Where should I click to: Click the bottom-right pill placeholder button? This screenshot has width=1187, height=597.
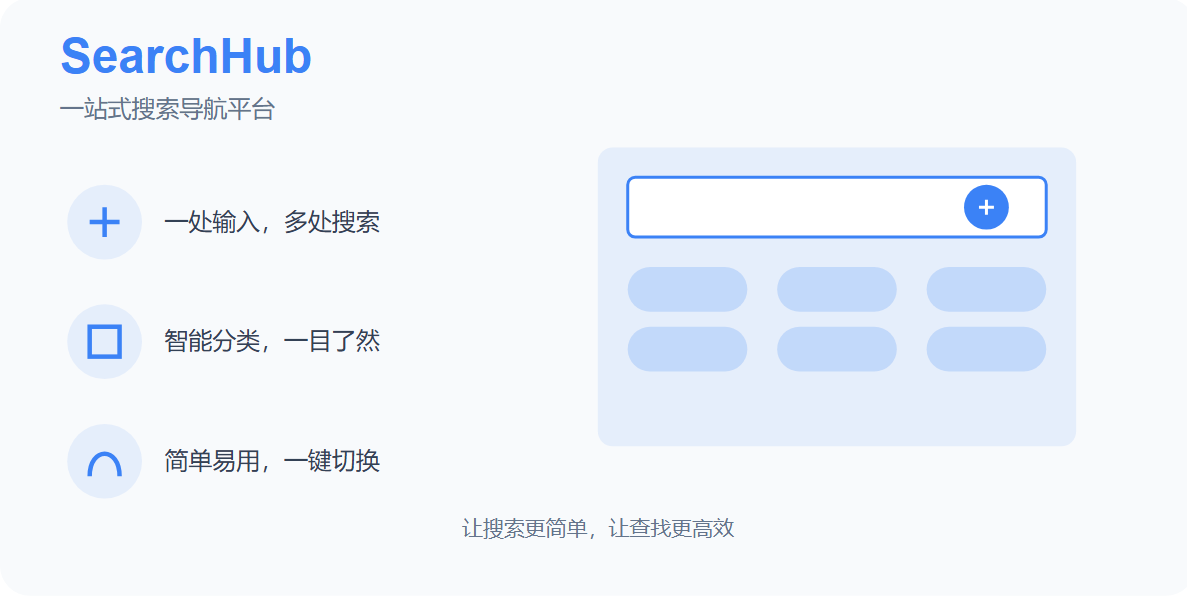point(986,349)
